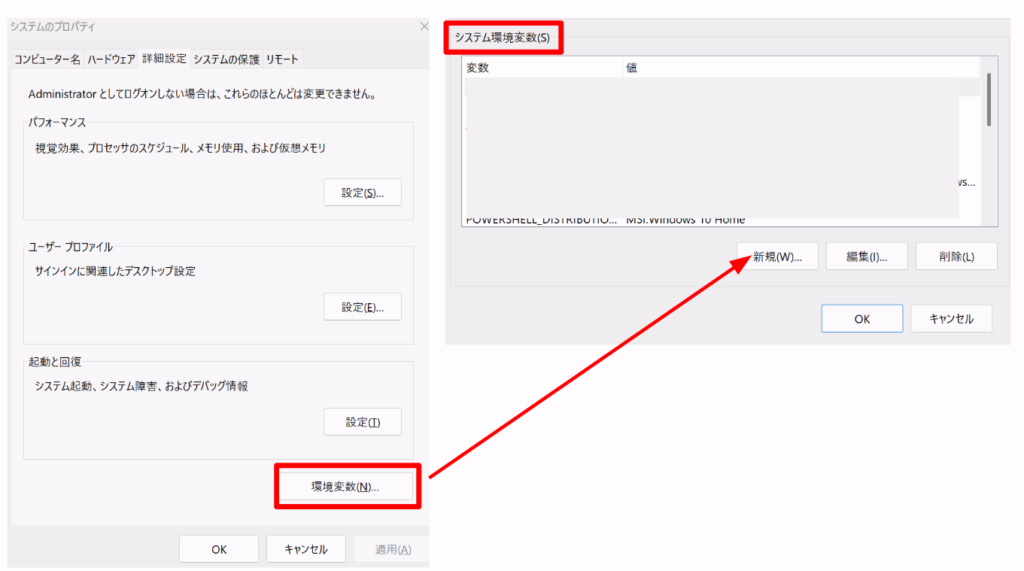Click the 環境変数(N)... button
This screenshot has height=571, width=1024.
pos(345,487)
